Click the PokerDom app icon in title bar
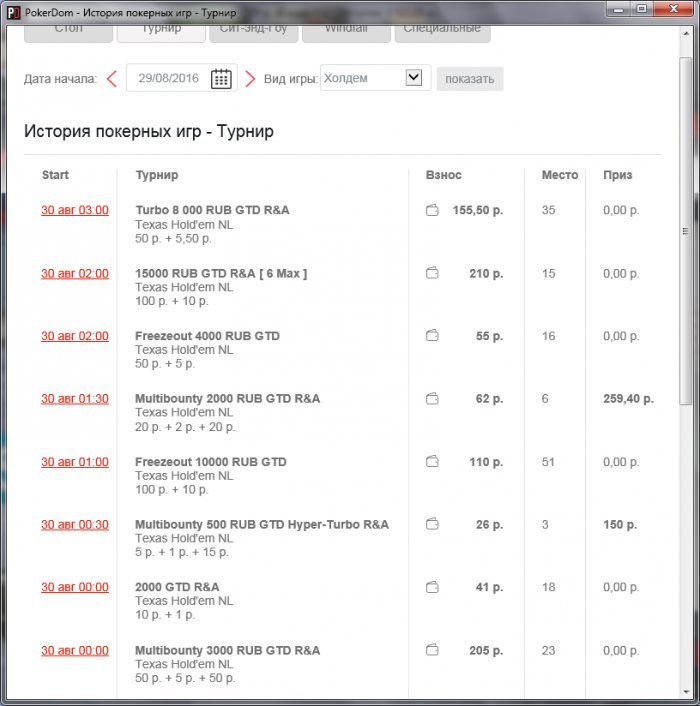700x706 pixels. (x=14, y=13)
